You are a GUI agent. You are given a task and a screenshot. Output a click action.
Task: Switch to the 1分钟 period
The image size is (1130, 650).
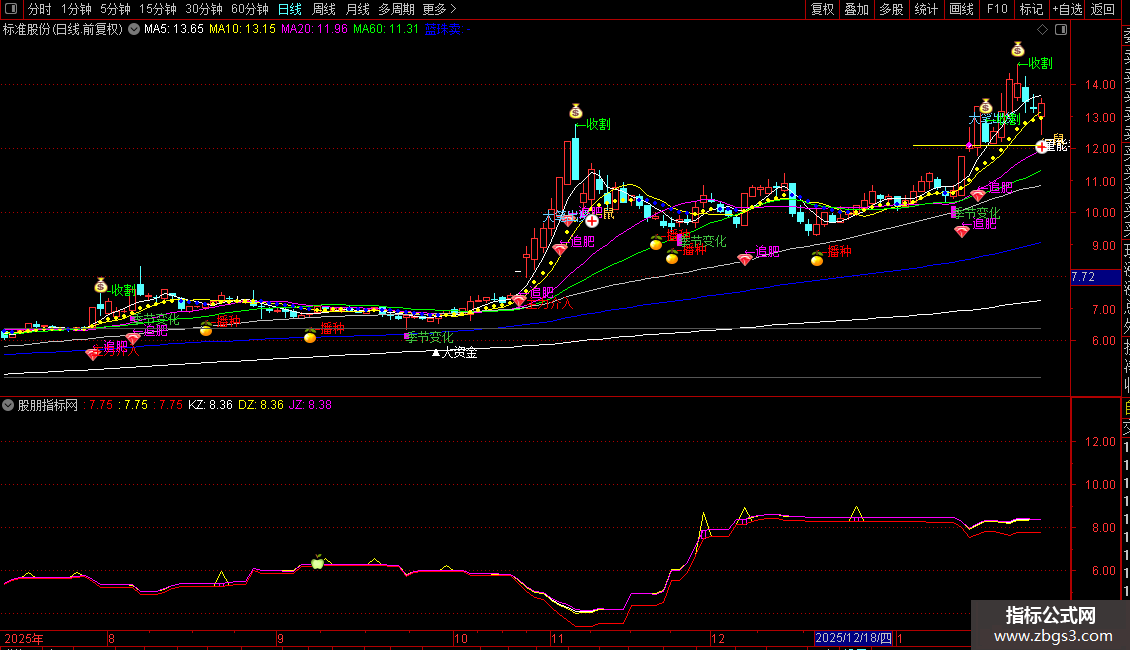tap(76, 9)
